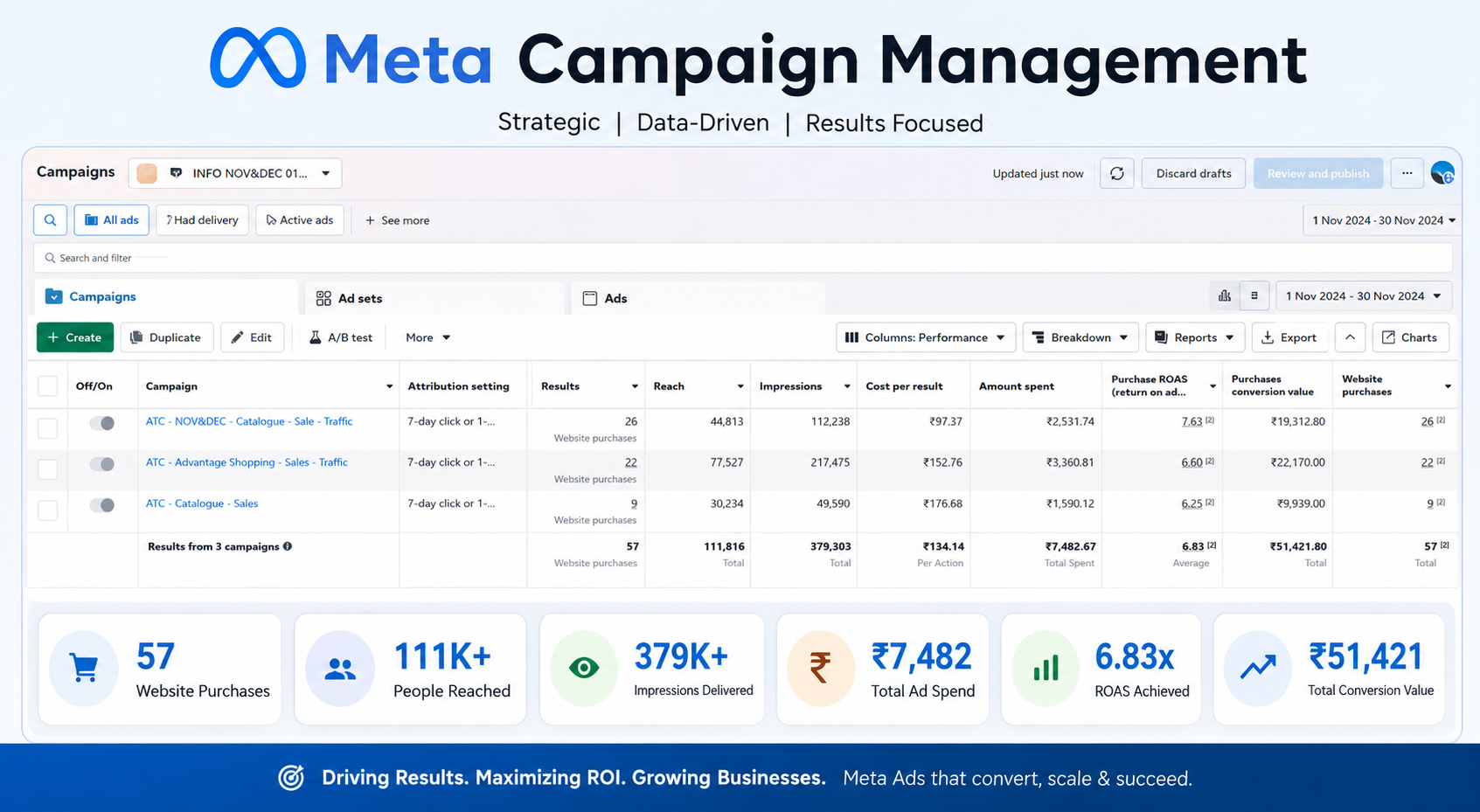This screenshot has height=812, width=1480.
Task: Open the Breakdown dropdown
Action: coord(1080,337)
